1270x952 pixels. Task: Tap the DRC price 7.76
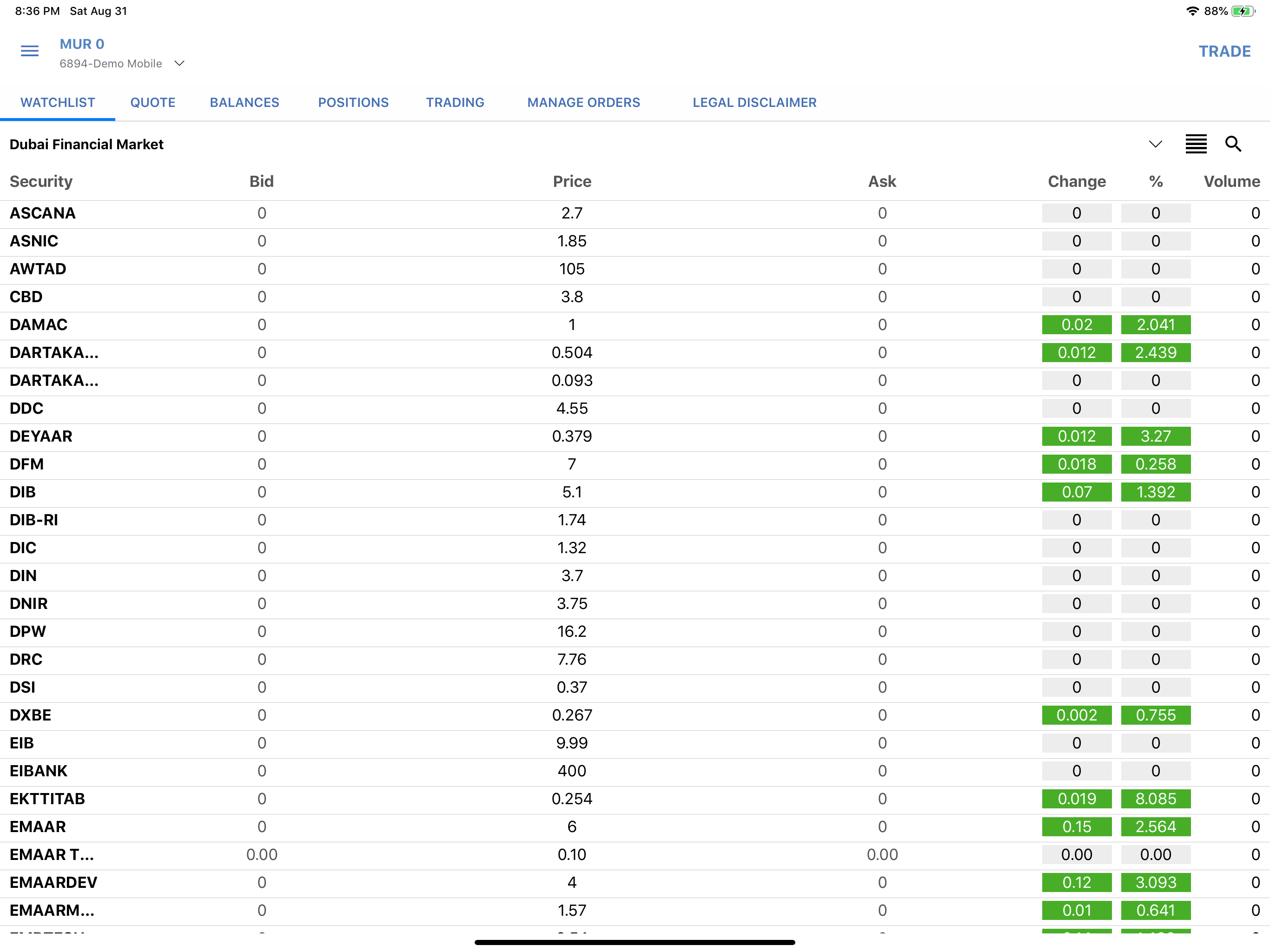pyautogui.click(x=572, y=659)
